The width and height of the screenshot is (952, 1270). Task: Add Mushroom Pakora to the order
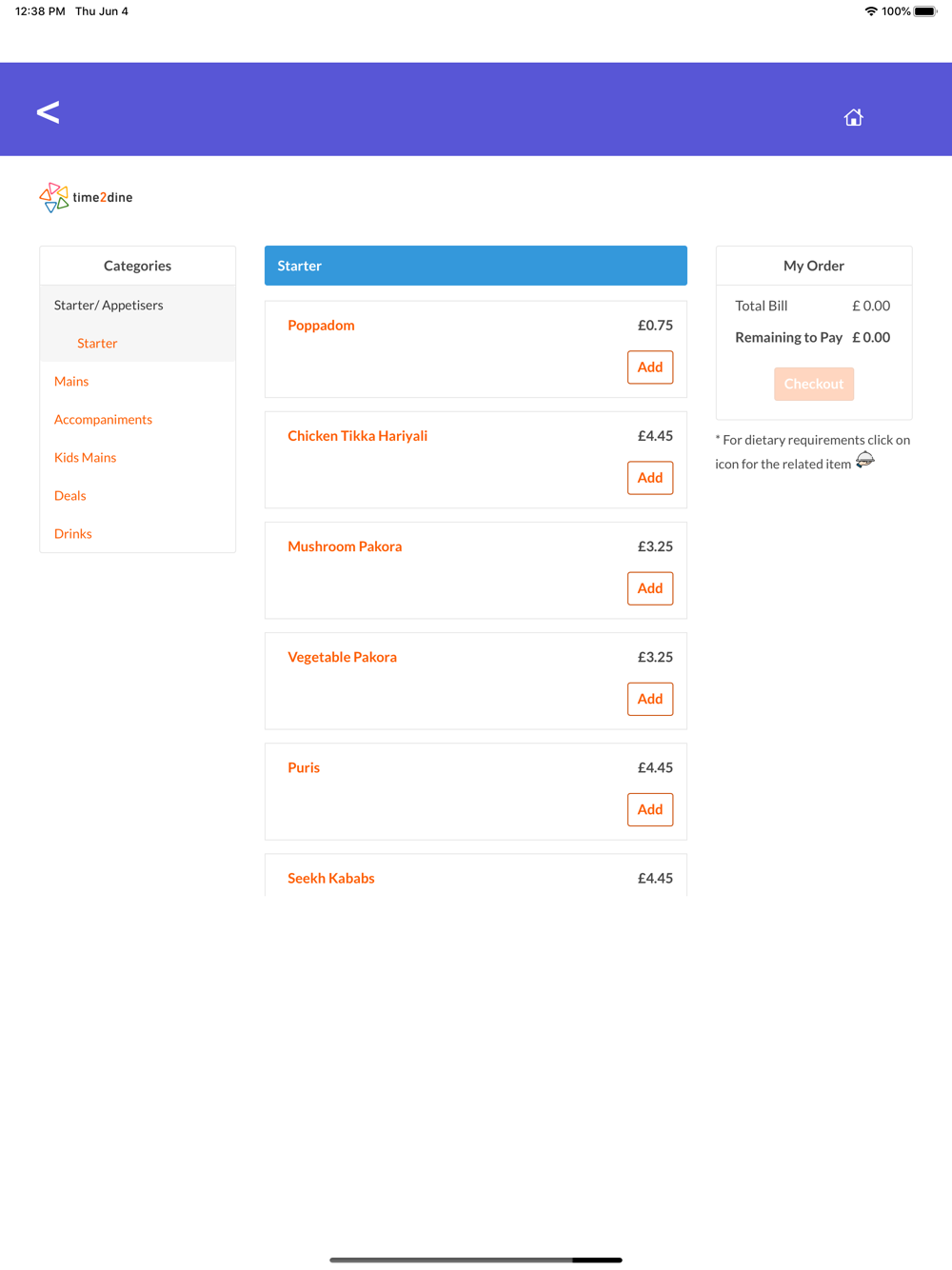click(650, 588)
